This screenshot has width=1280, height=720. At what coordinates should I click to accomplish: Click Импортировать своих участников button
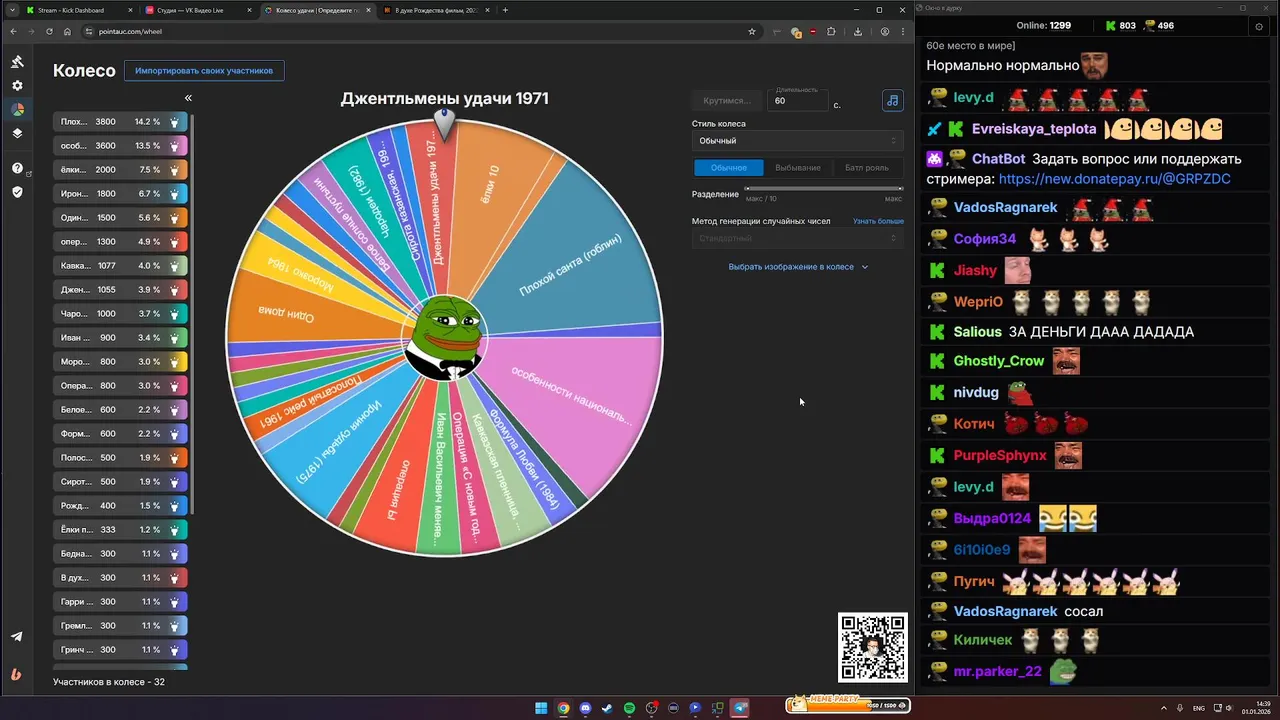click(204, 71)
